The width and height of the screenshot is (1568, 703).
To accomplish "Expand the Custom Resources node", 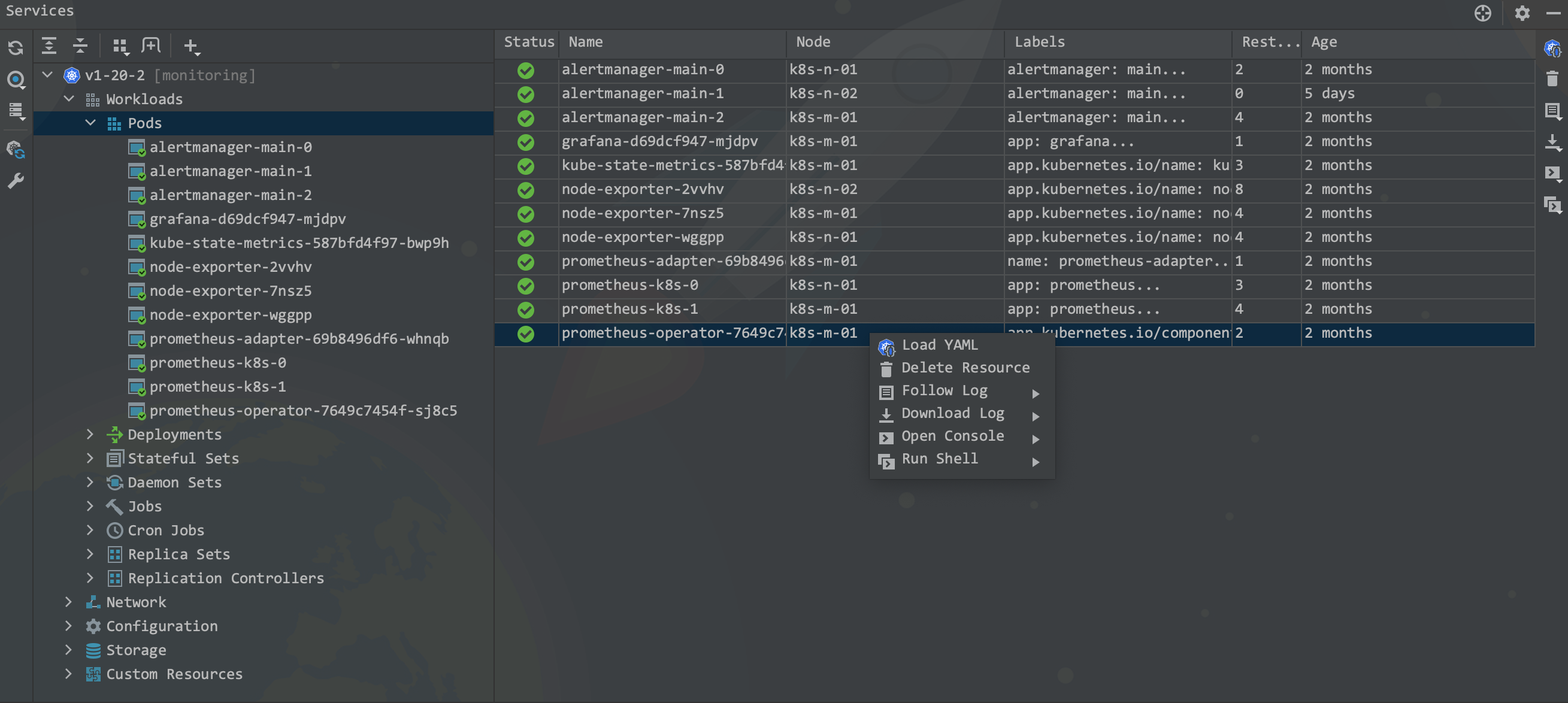I will (x=68, y=674).
